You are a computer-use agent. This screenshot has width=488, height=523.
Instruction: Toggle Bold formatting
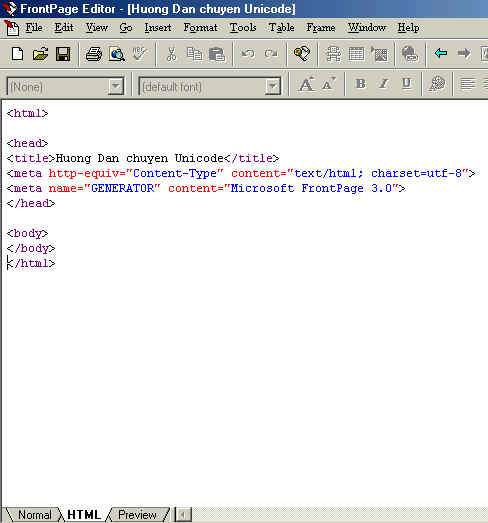pyautogui.click(x=361, y=83)
